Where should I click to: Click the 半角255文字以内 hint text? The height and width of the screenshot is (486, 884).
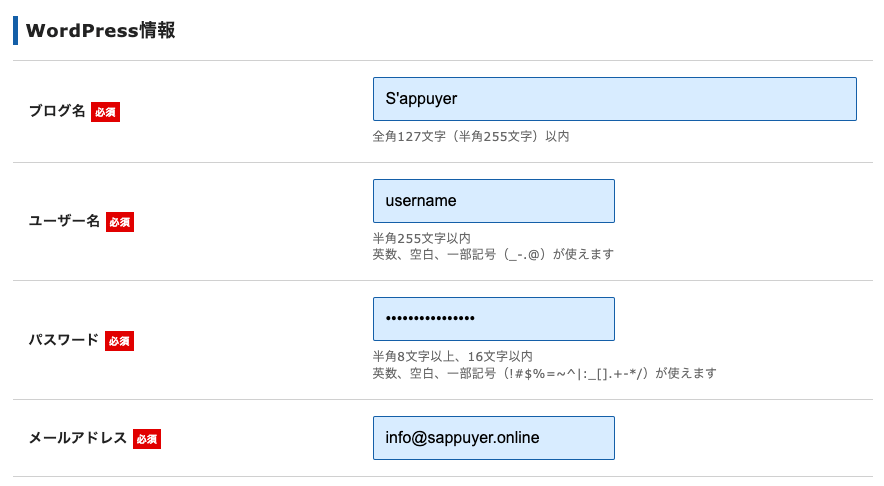click(x=421, y=238)
